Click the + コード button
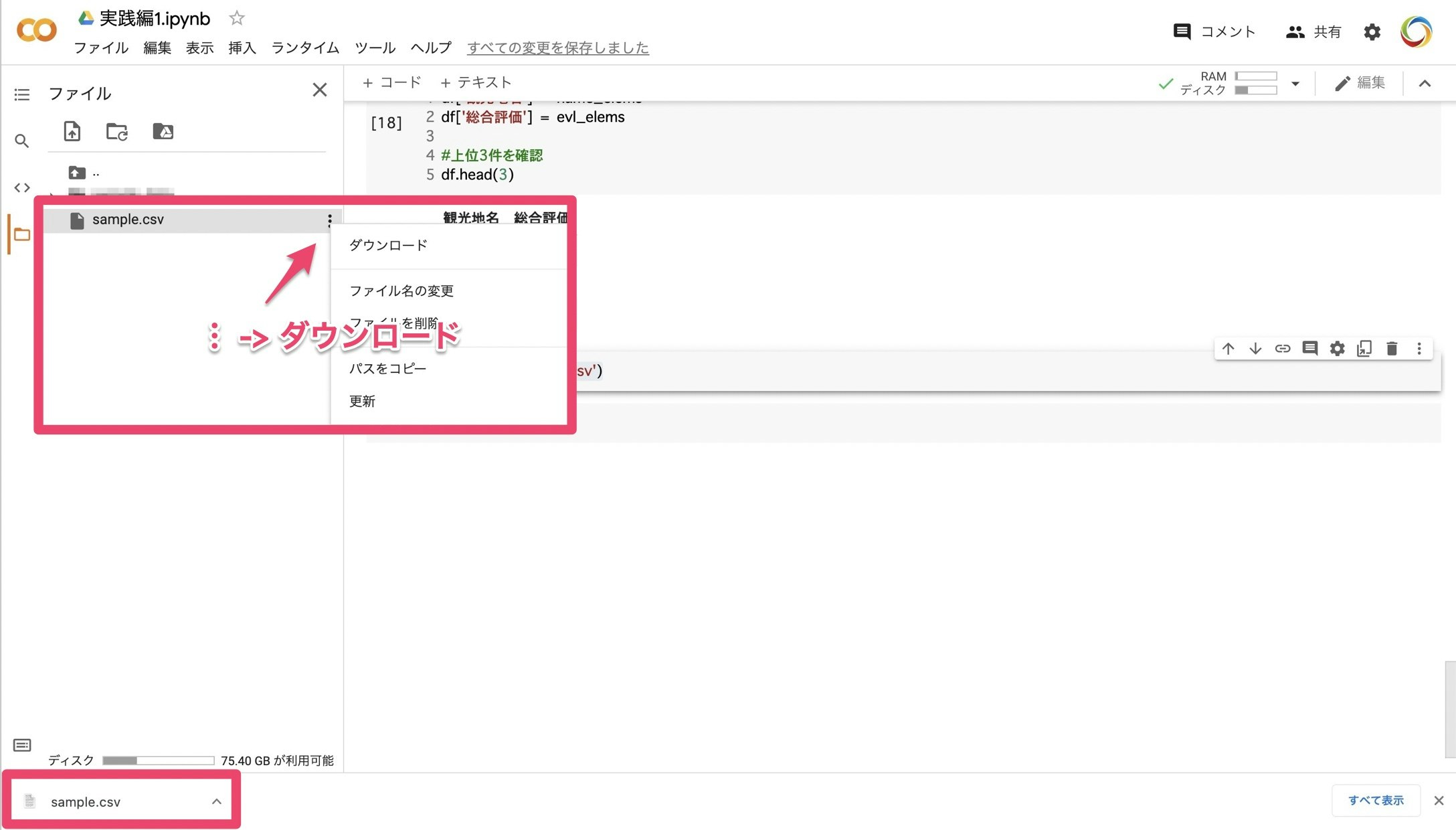The image size is (1456, 830). coord(391,82)
